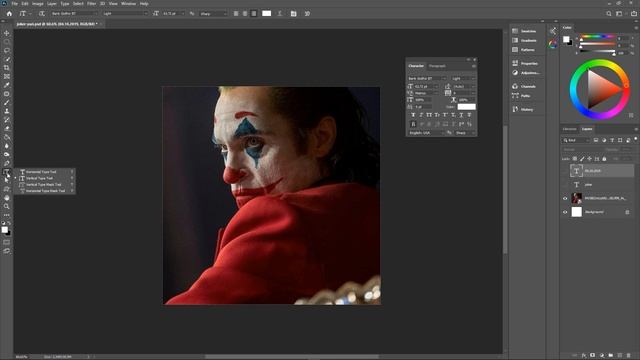Image resolution: width=640 pixels, height=360 pixels.
Task: Click the create warped text icon
Action: [x=280, y=13]
